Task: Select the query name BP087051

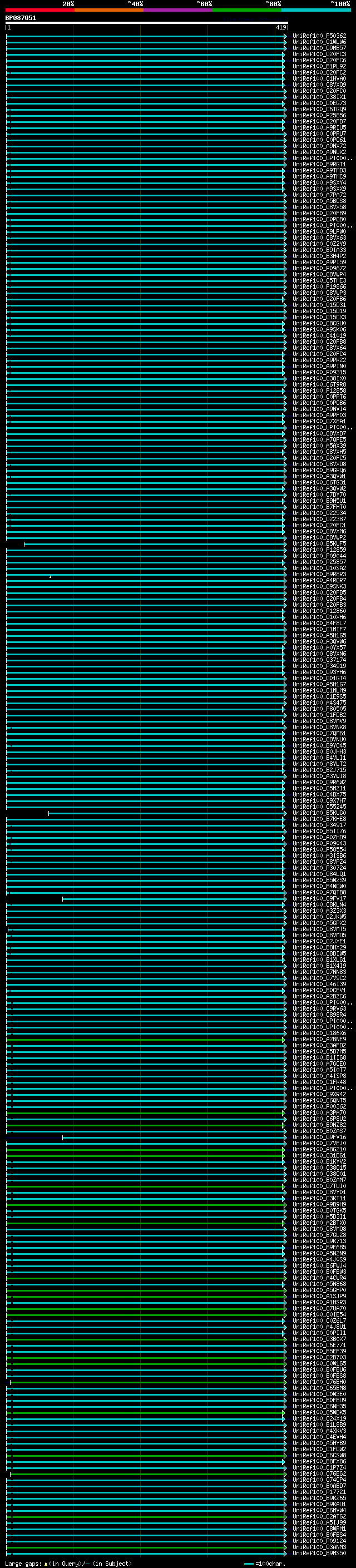Action: coord(21,18)
